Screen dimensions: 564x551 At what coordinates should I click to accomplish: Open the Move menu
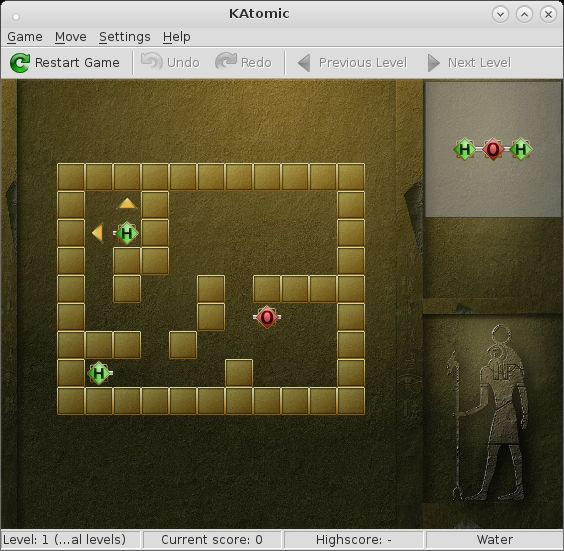pyautogui.click(x=70, y=37)
